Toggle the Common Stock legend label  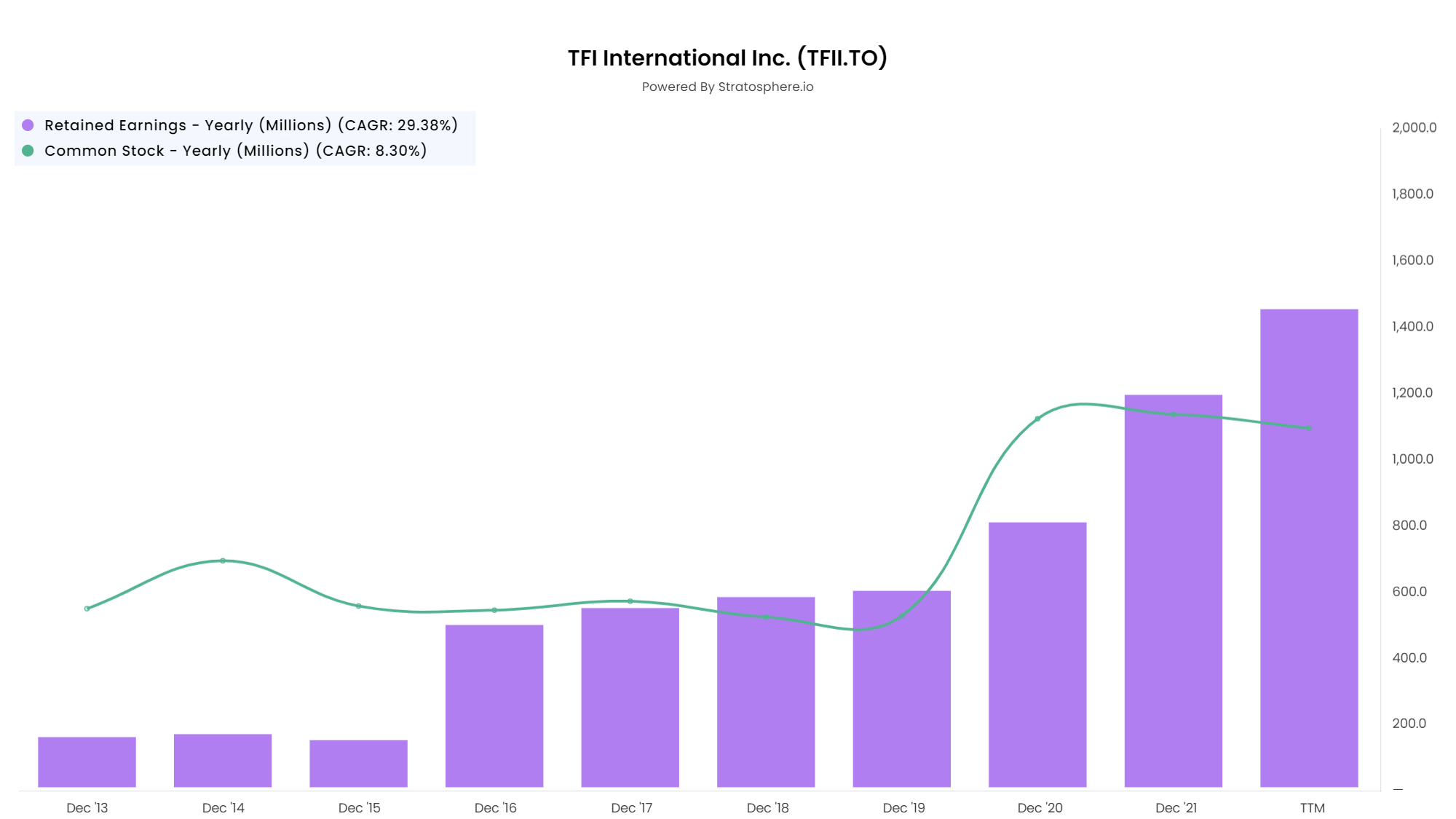pos(236,151)
